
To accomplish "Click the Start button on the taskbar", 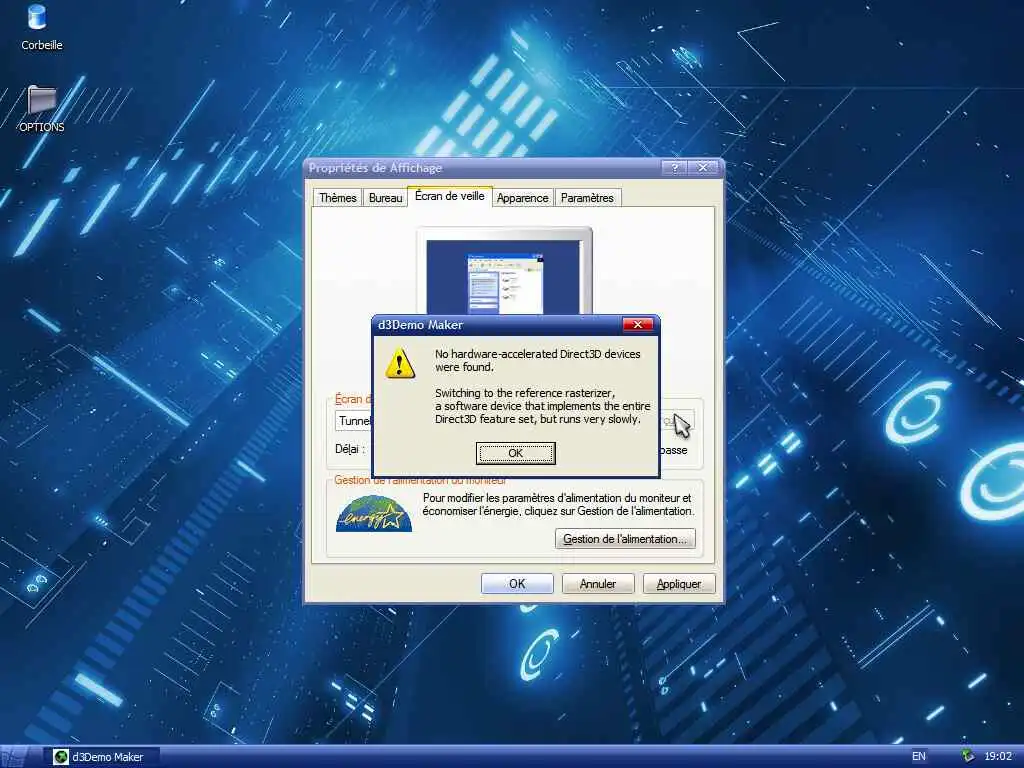I will [13, 757].
